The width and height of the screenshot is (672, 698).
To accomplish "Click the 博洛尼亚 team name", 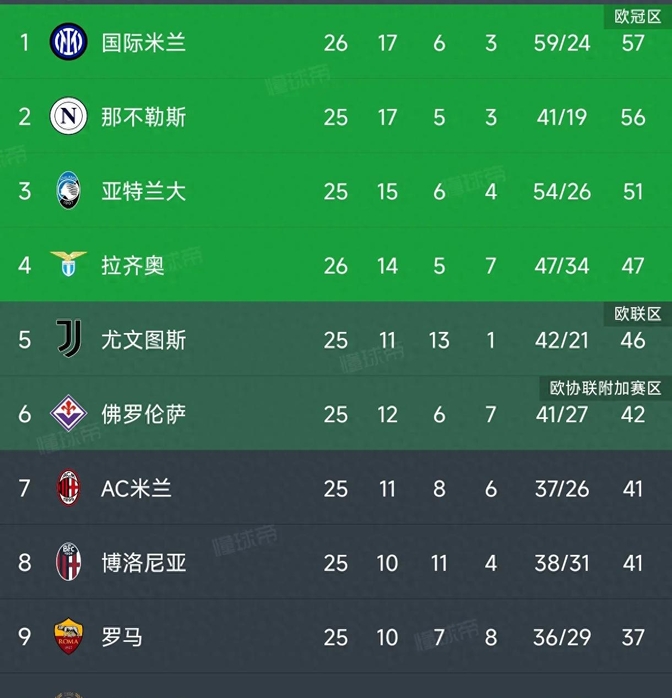I will point(143,563).
